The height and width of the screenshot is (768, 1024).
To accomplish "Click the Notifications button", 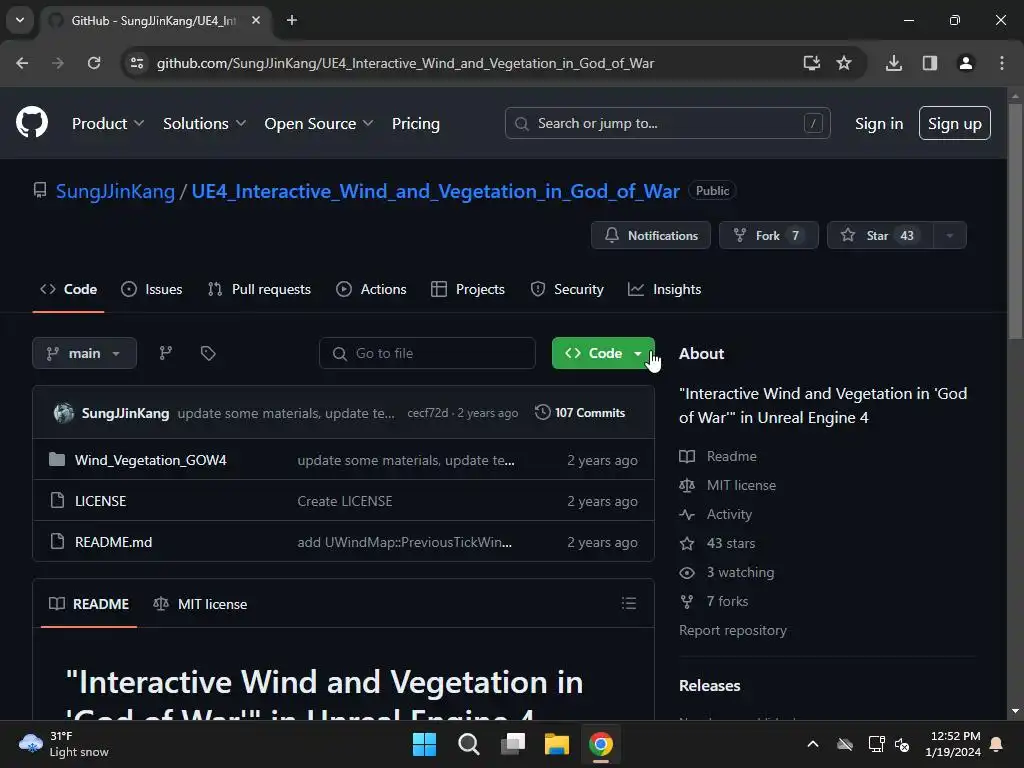I will point(651,236).
